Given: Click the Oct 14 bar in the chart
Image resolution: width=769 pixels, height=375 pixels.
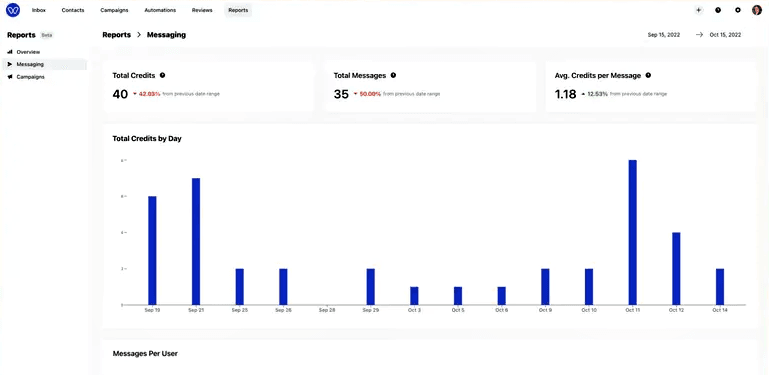Looking at the screenshot, I should (720, 287).
